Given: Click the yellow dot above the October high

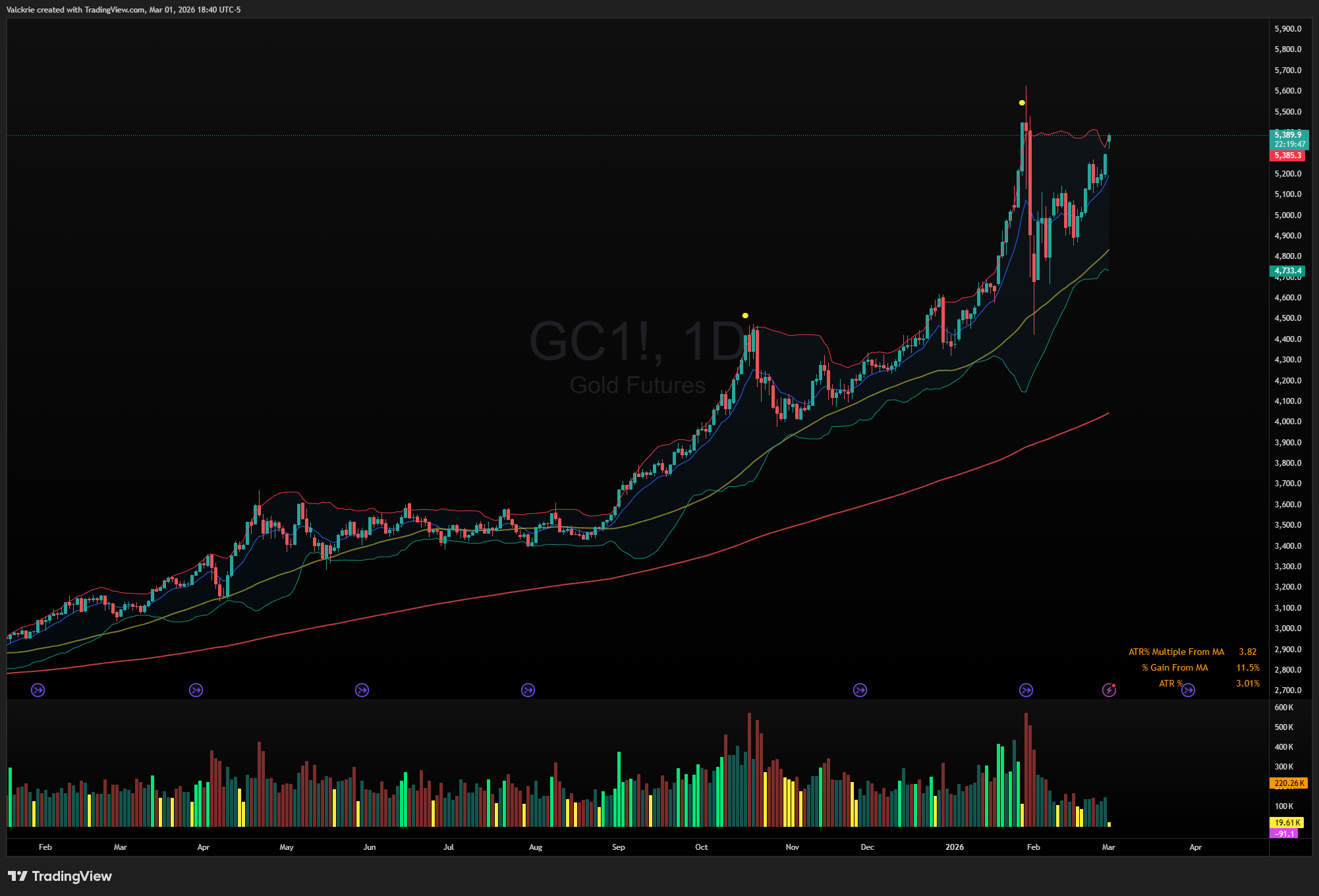Looking at the screenshot, I should pos(745,316).
